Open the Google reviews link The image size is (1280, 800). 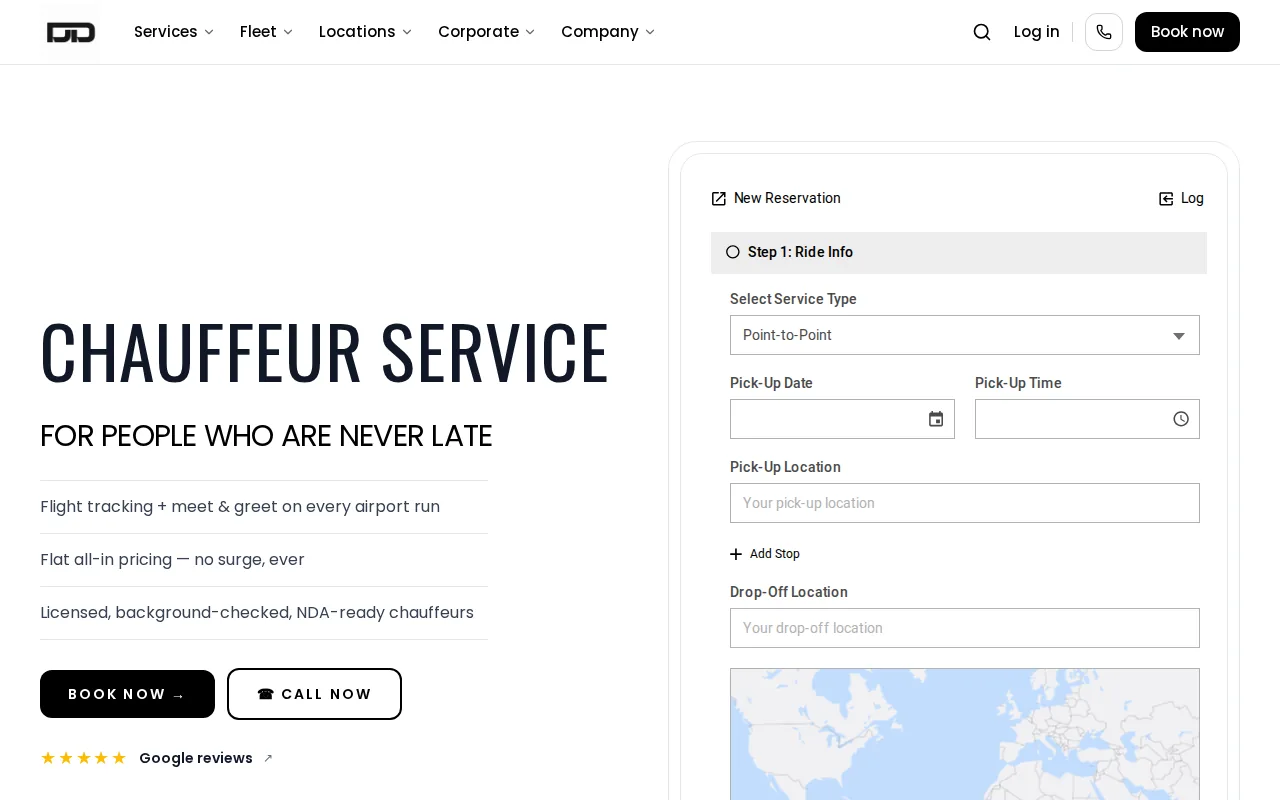point(196,758)
